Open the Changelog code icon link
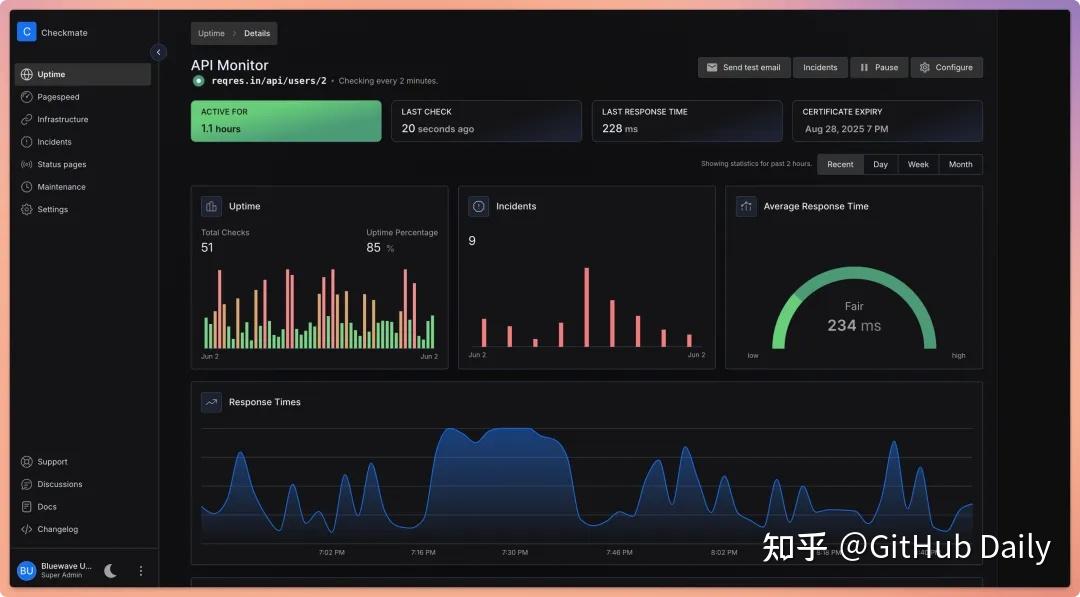 (27, 529)
